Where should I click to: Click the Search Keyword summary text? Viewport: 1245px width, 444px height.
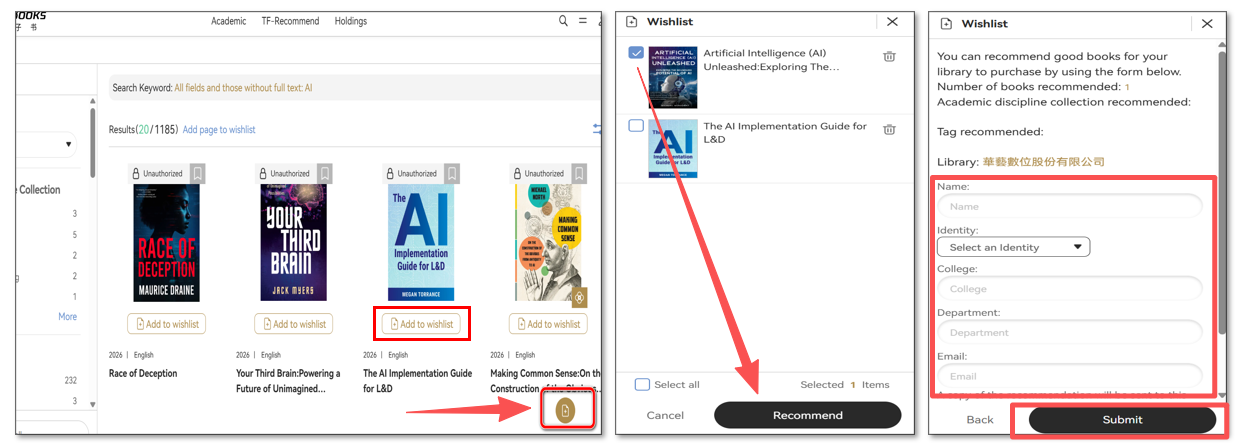[x=212, y=88]
